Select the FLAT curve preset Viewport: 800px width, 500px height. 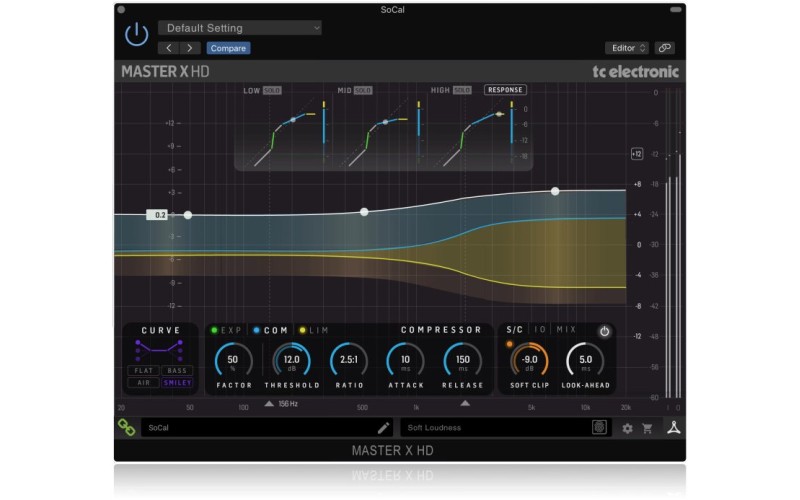pos(143,370)
